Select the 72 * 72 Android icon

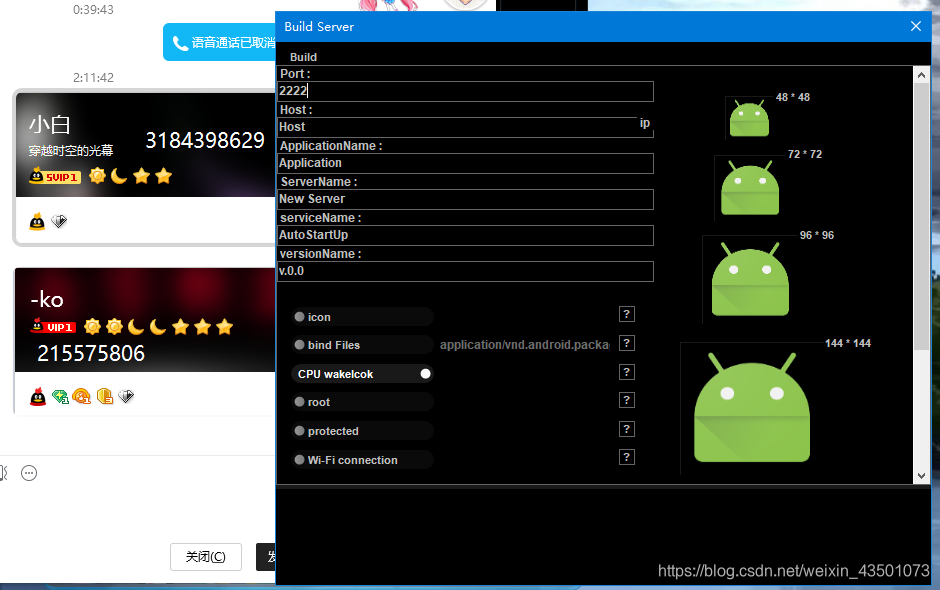(750, 187)
